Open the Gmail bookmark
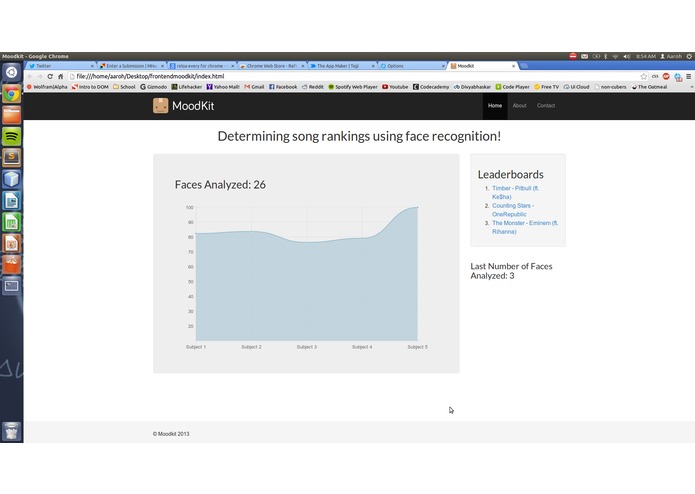The width and height of the screenshot is (695, 494). coord(254,87)
